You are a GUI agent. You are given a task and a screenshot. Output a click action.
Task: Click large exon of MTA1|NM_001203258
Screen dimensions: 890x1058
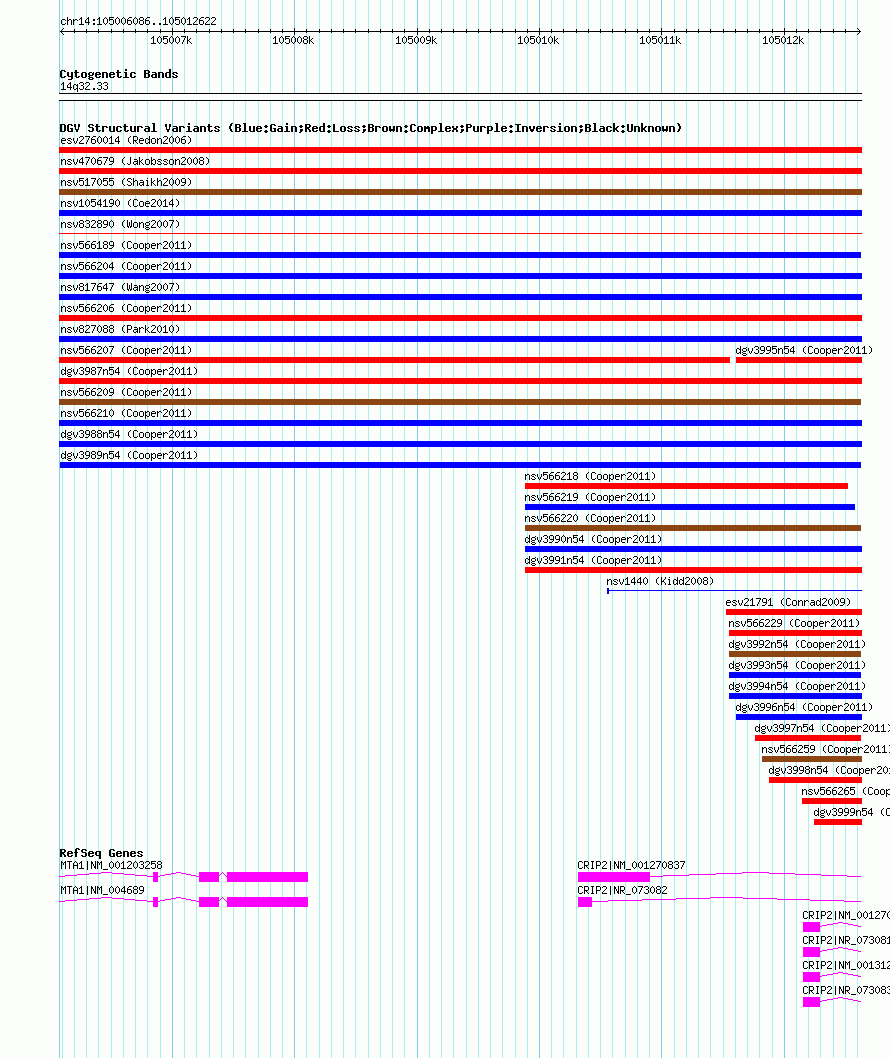click(x=268, y=877)
